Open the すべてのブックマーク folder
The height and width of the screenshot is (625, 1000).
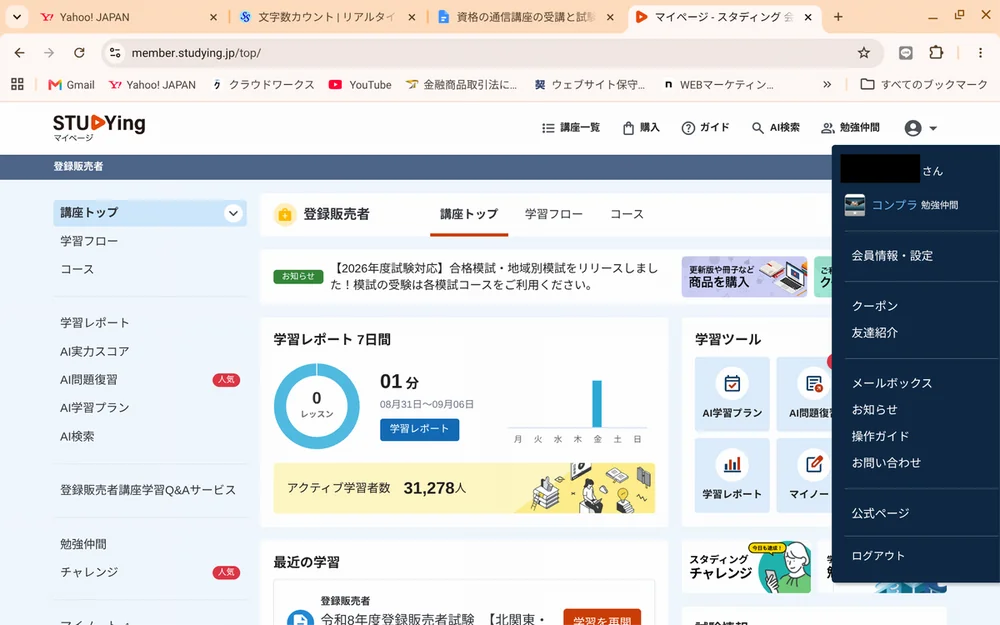pos(924,84)
